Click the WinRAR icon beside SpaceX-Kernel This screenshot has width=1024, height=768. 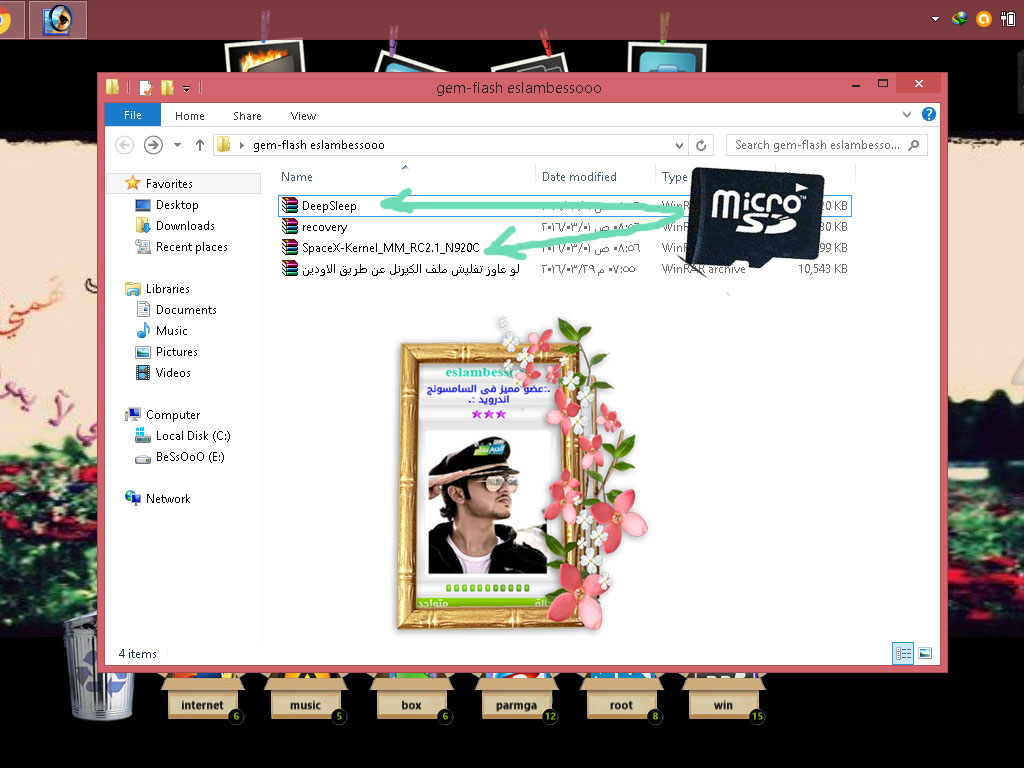(290, 248)
